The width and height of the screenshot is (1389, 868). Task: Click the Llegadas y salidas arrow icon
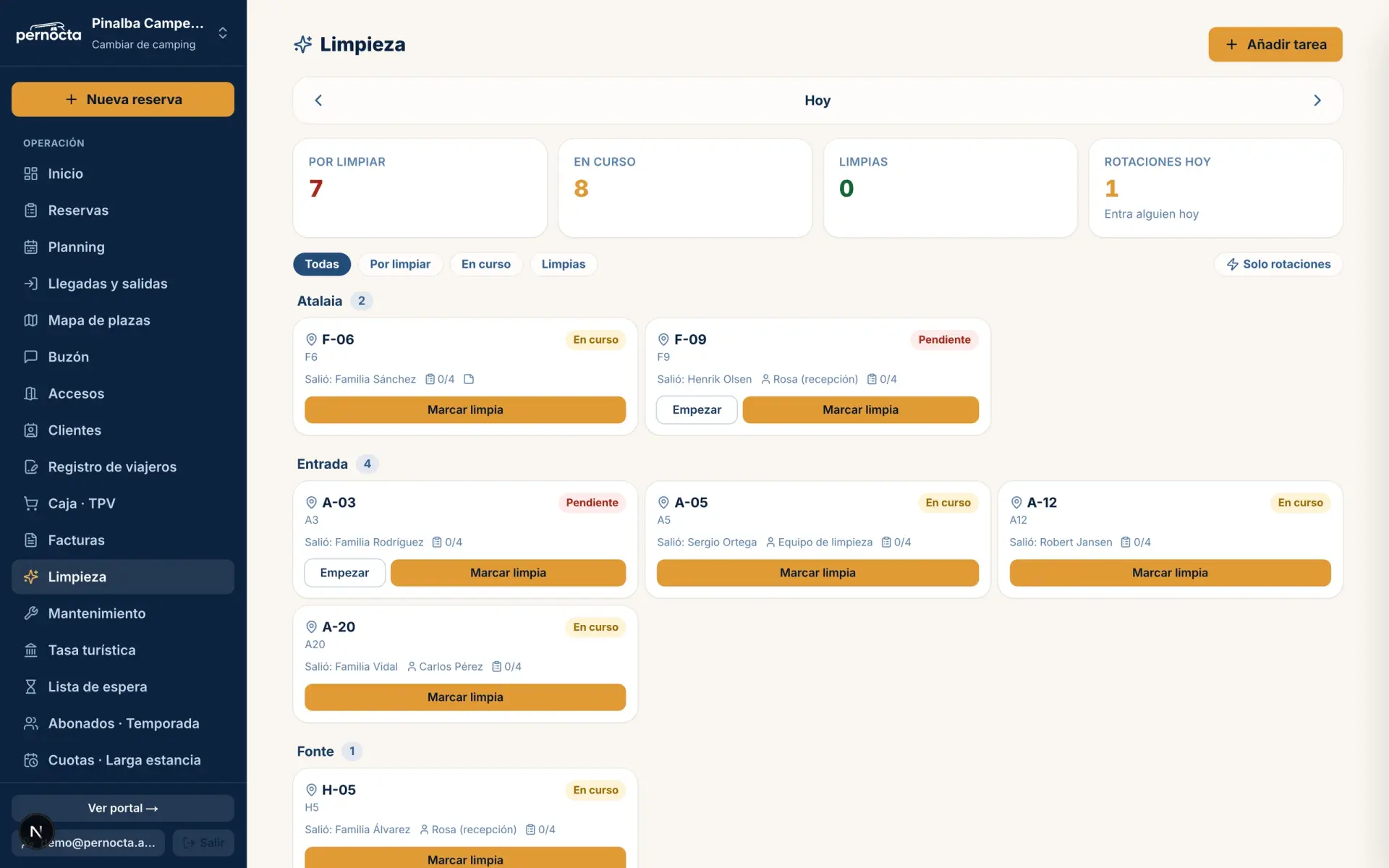(30, 284)
